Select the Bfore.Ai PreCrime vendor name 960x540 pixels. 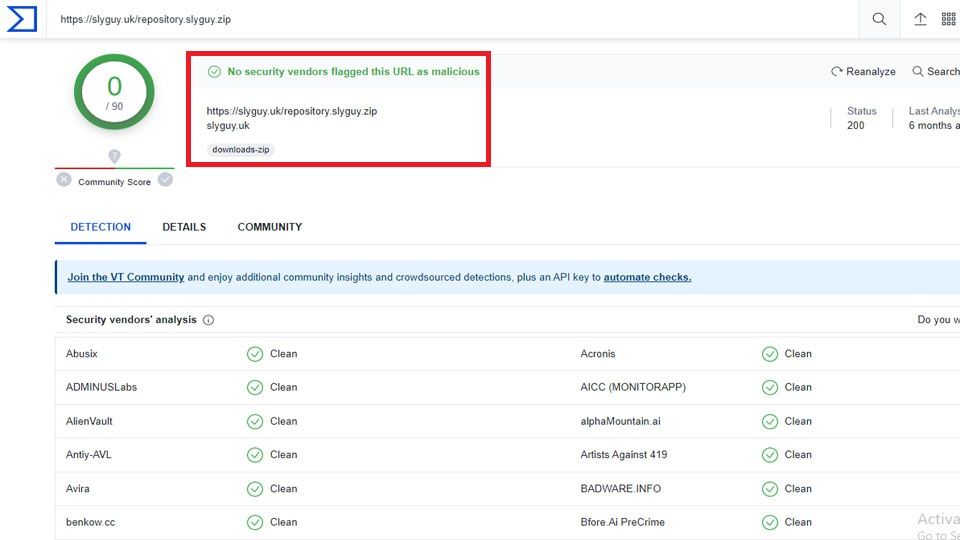point(622,522)
